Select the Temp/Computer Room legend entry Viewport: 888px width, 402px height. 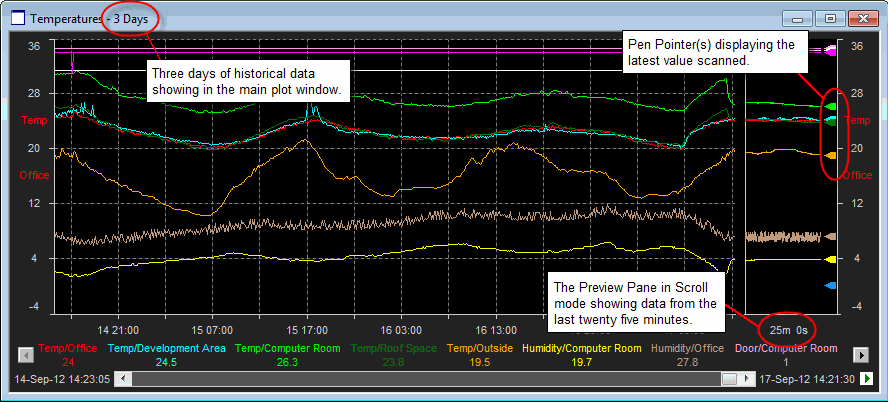(x=286, y=348)
